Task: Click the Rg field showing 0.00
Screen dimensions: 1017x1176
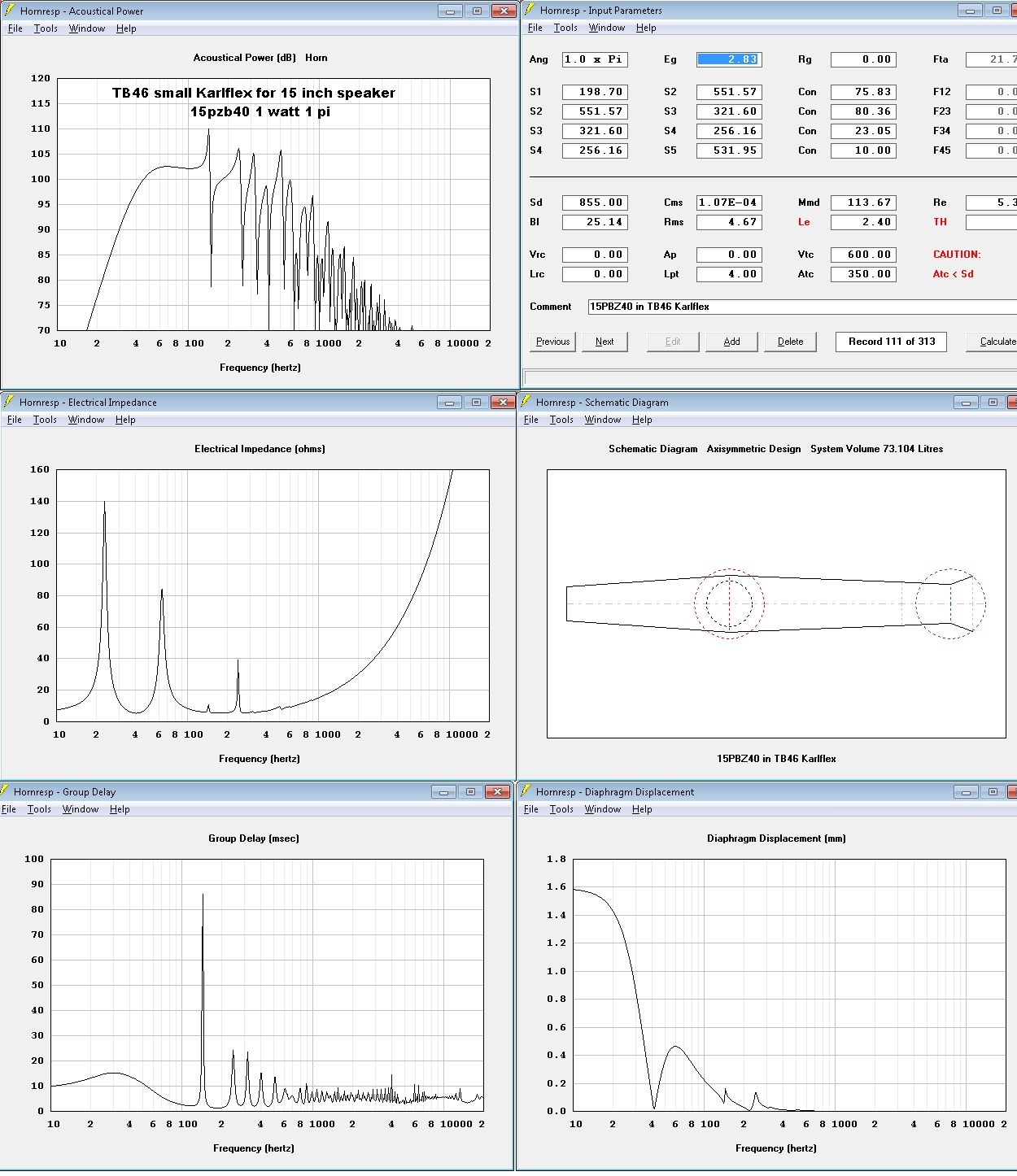Action: coord(863,59)
